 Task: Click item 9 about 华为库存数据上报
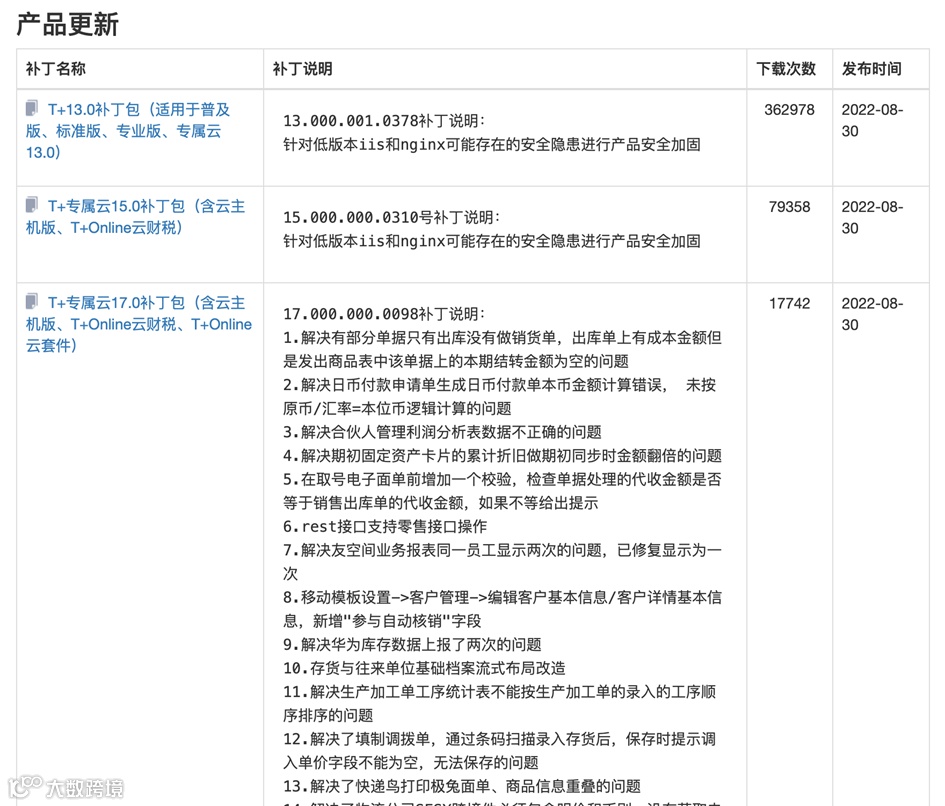pos(412,644)
